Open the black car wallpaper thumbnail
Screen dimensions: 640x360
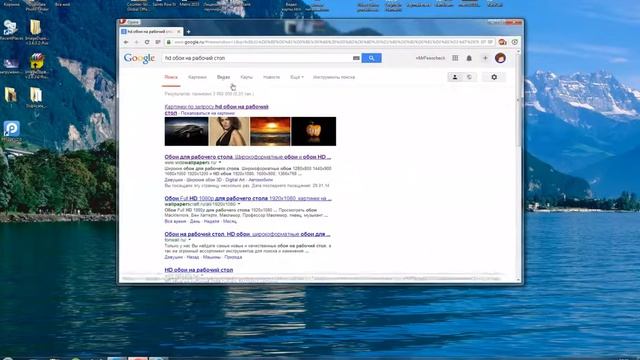[186, 131]
